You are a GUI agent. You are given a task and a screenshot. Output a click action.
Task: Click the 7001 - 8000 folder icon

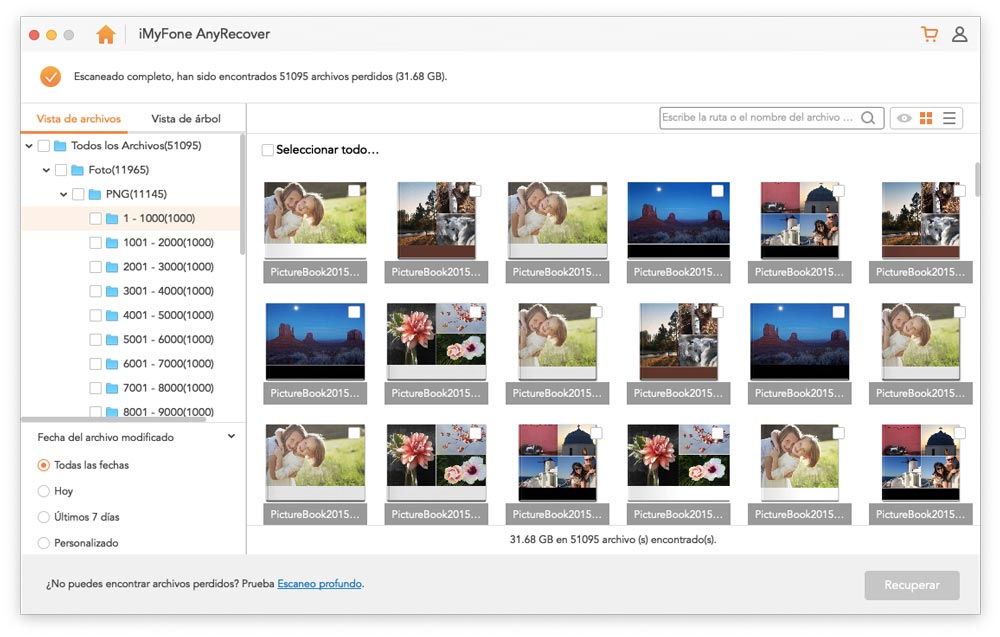[x=112, y=388]
